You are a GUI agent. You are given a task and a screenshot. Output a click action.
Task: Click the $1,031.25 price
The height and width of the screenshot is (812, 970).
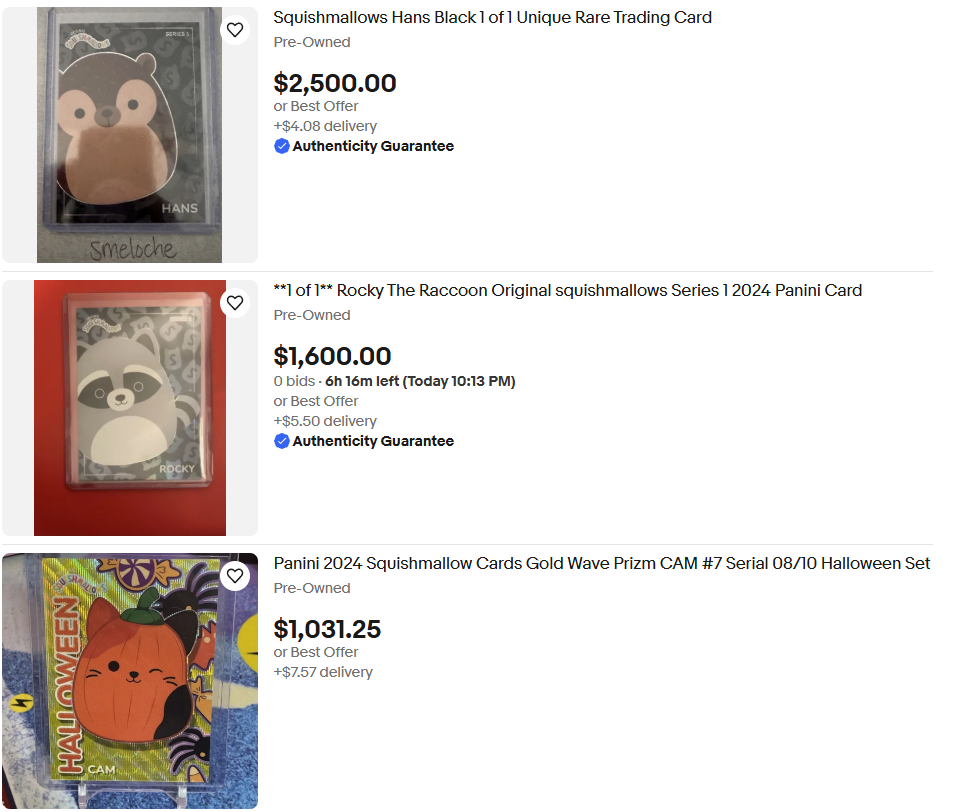tap(327, 630)
